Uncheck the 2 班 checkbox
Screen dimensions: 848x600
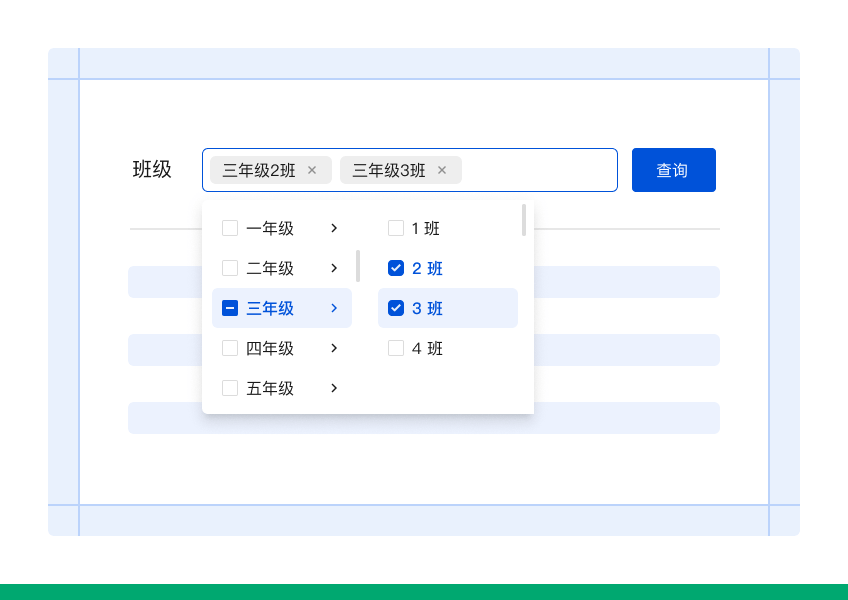click(396, 268)
